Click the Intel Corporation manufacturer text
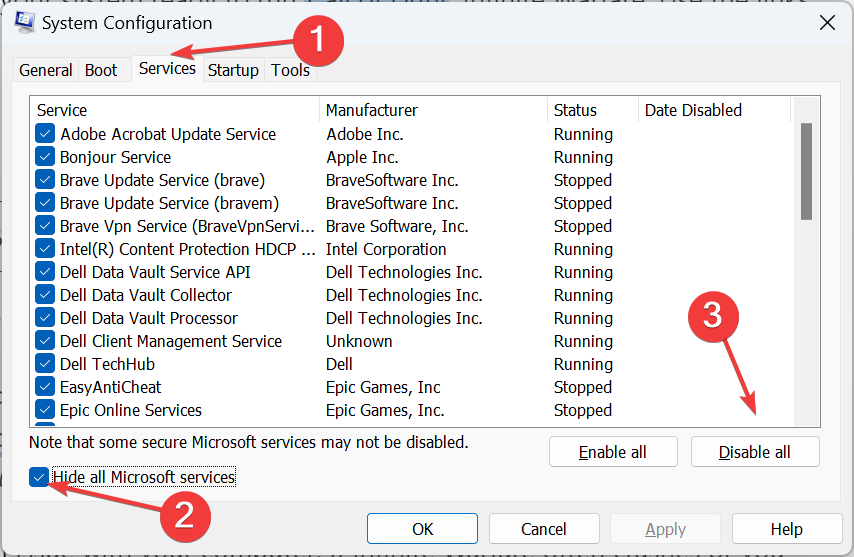This screenshot has height=557, width=854. pos(386,249)
